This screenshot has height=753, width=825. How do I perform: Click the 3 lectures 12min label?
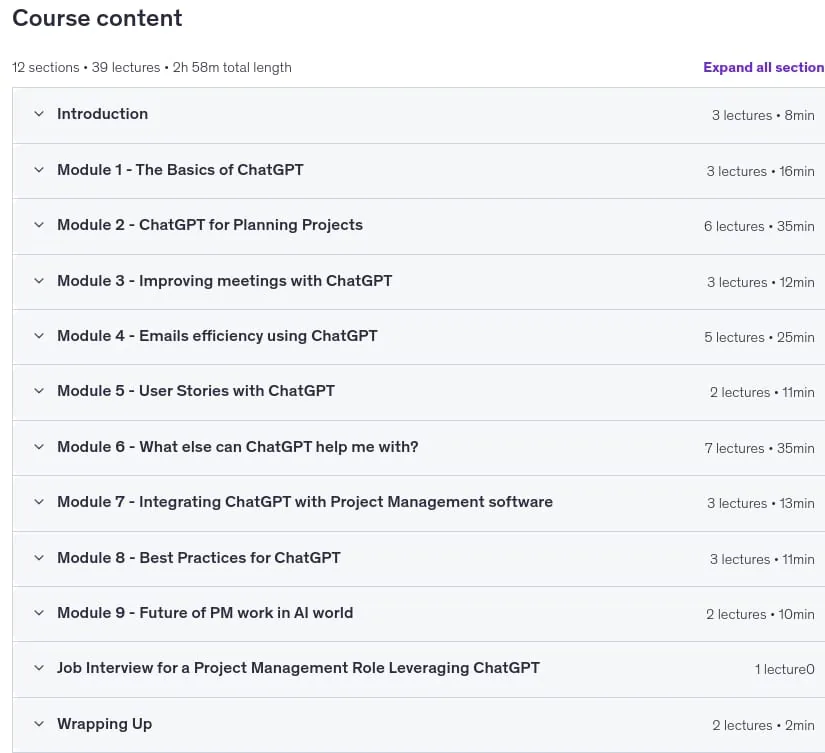point(761,282)
